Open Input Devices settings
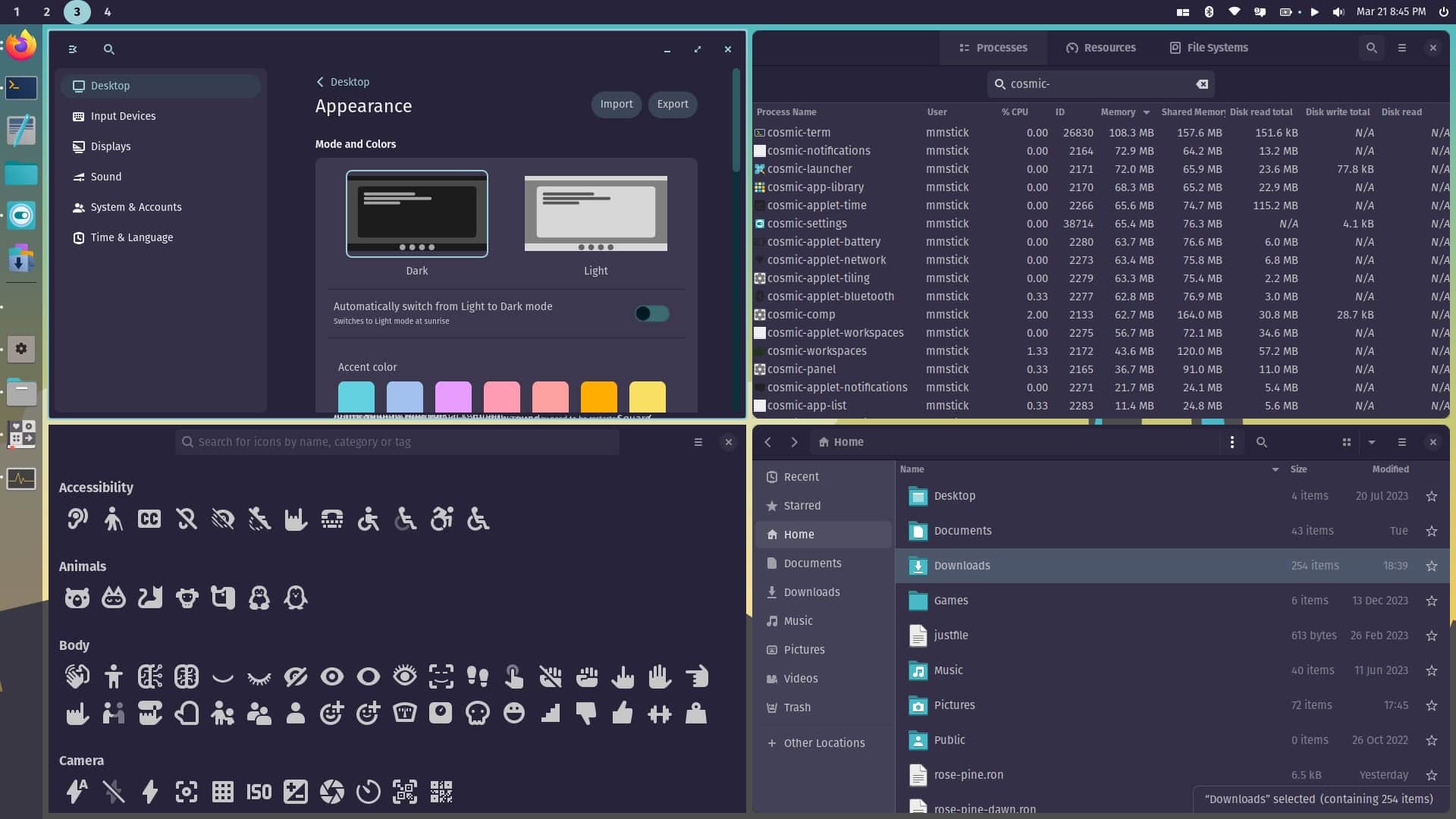 point(123,116)
